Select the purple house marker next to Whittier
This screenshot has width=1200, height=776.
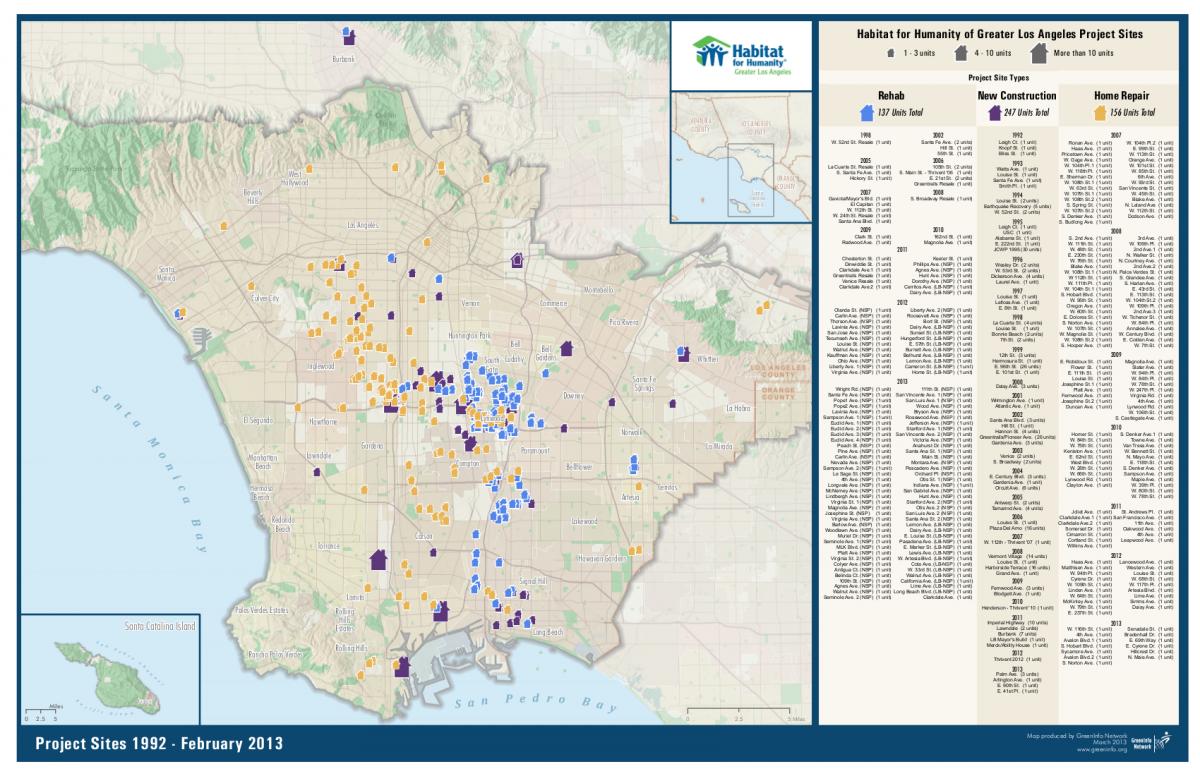tap(682, 352)
